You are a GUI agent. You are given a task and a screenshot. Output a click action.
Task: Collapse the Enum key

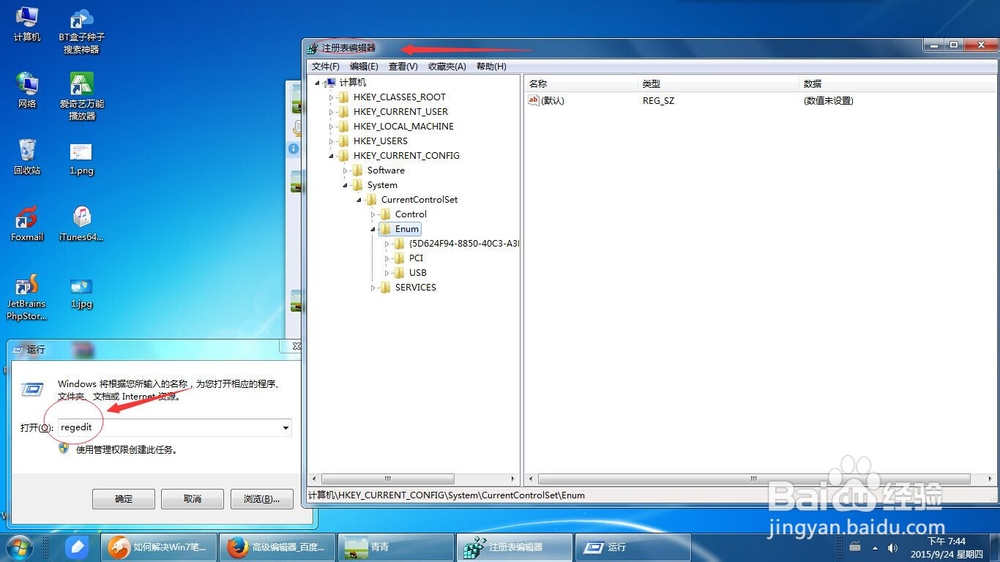[x=373, y=229]
